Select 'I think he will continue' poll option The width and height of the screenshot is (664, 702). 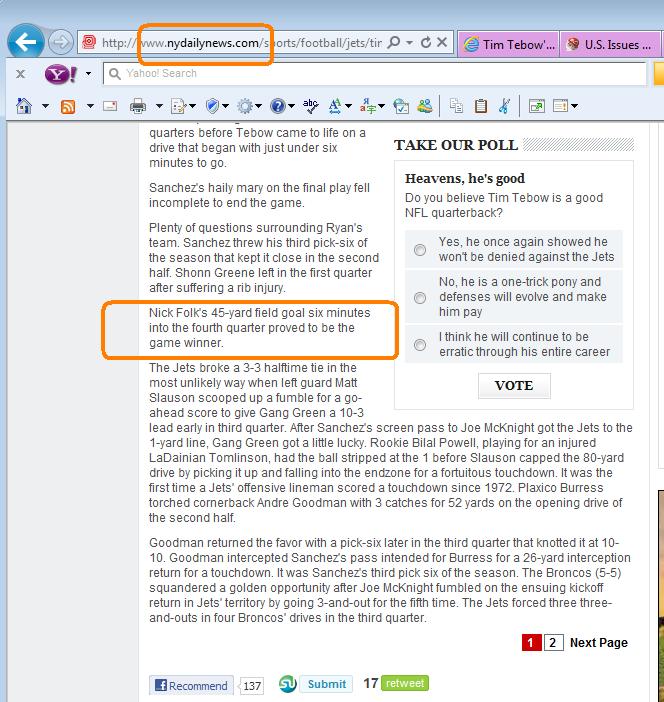[x=420, y=345]
